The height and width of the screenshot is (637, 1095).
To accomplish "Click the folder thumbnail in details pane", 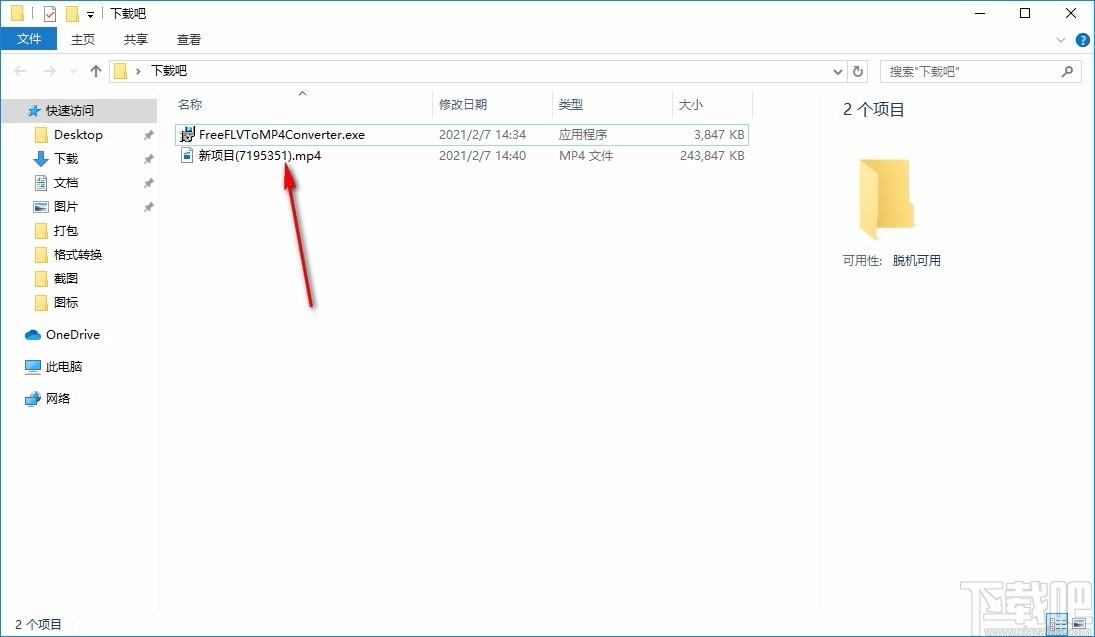I will coord(885,199).
